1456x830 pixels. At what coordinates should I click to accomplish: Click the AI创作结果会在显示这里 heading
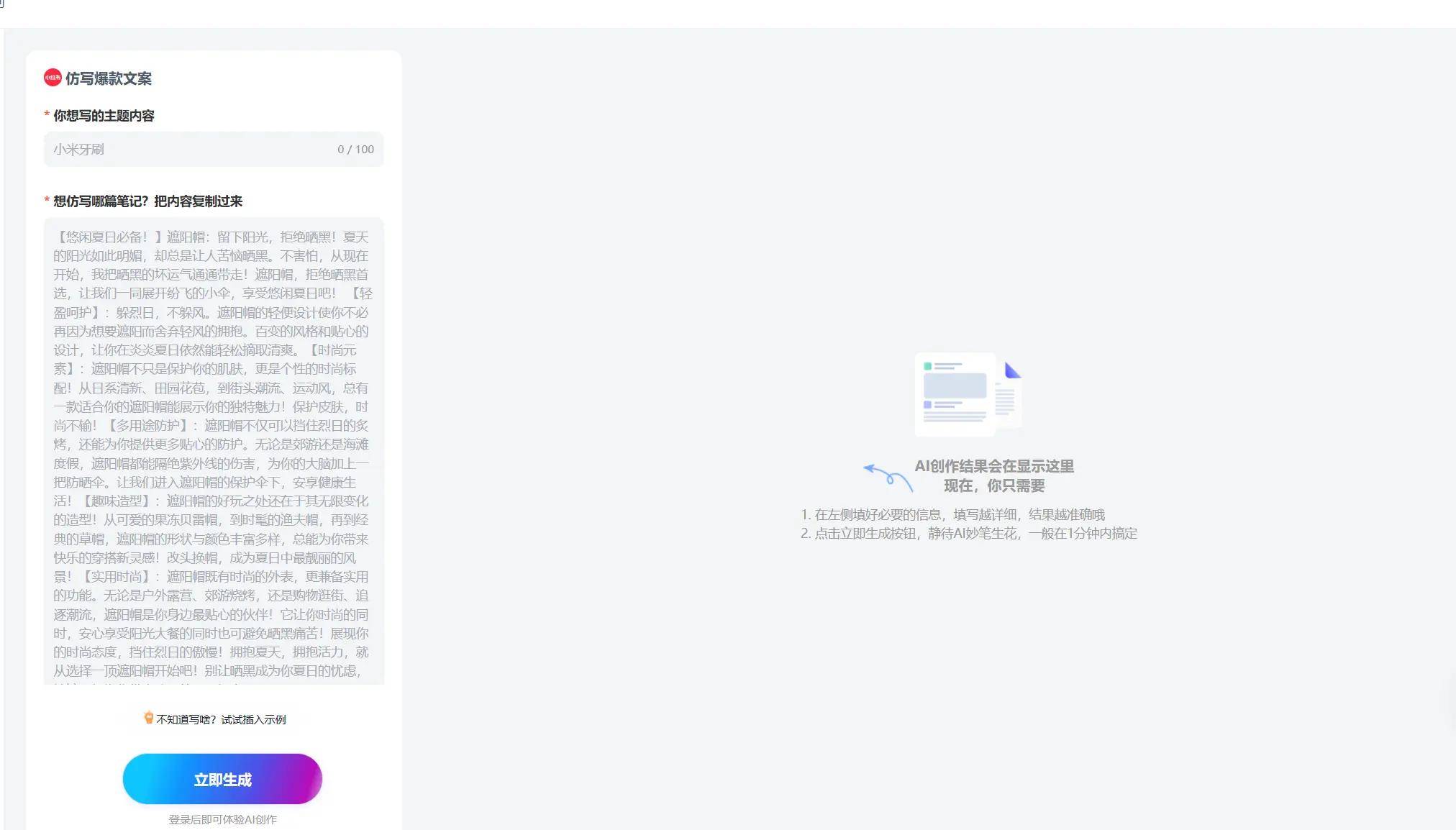pyautogui.click(x=994, y=466)
